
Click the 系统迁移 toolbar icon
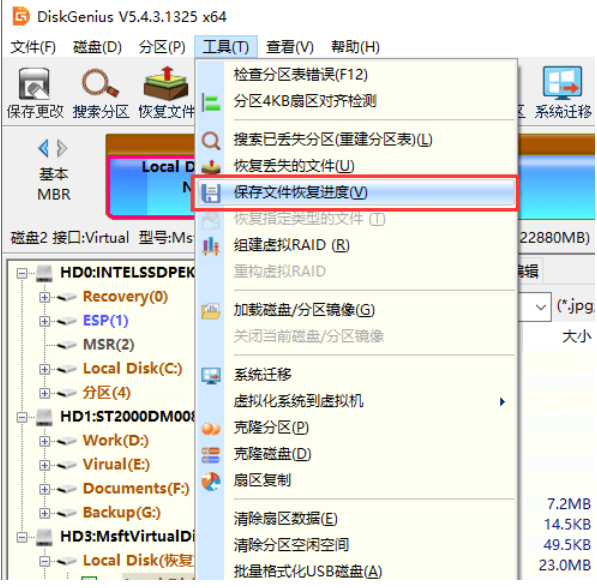pyautogui.click(x=562, y=83)
